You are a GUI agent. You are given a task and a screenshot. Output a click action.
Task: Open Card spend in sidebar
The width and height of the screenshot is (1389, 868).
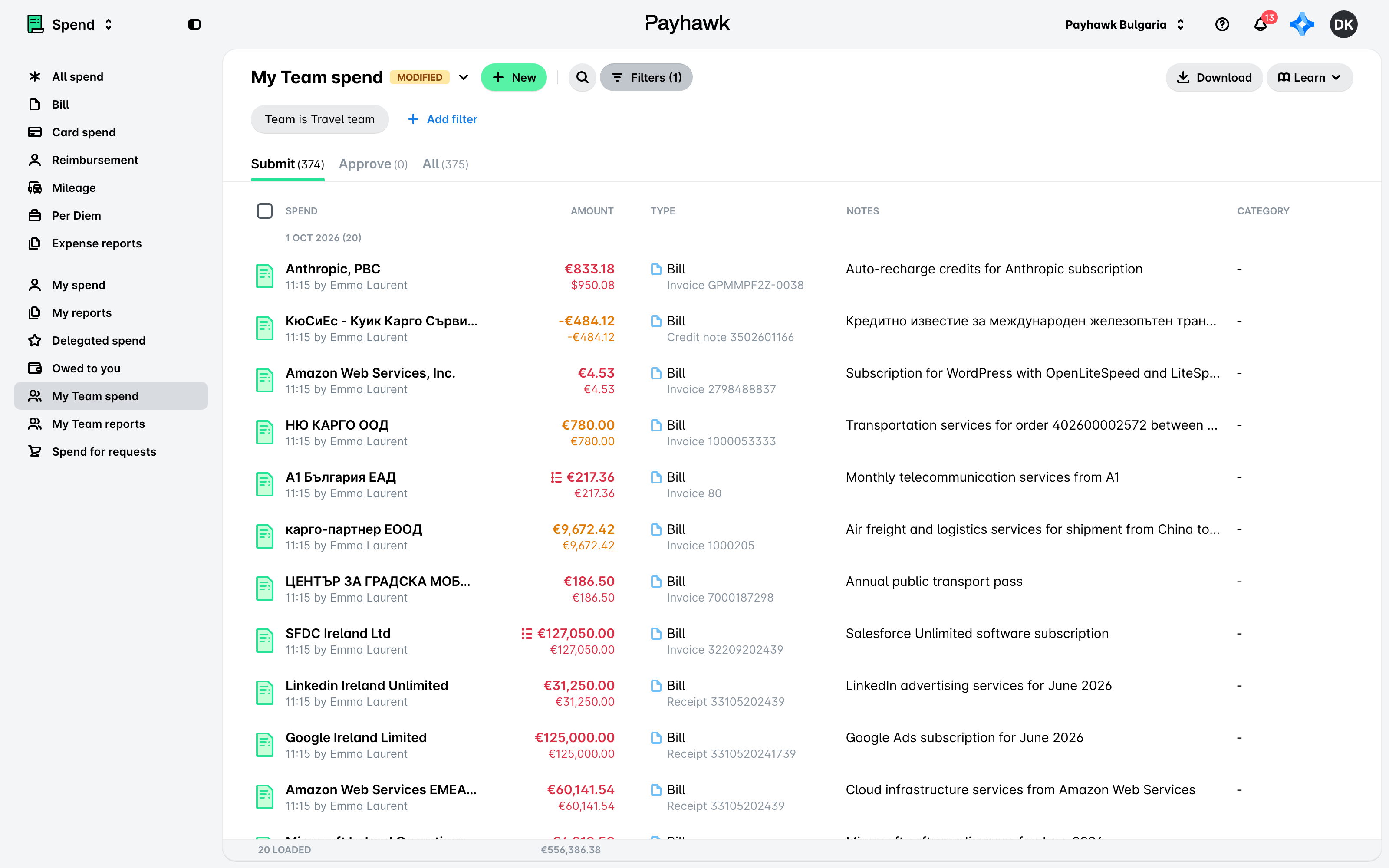[x=112, y=132]
